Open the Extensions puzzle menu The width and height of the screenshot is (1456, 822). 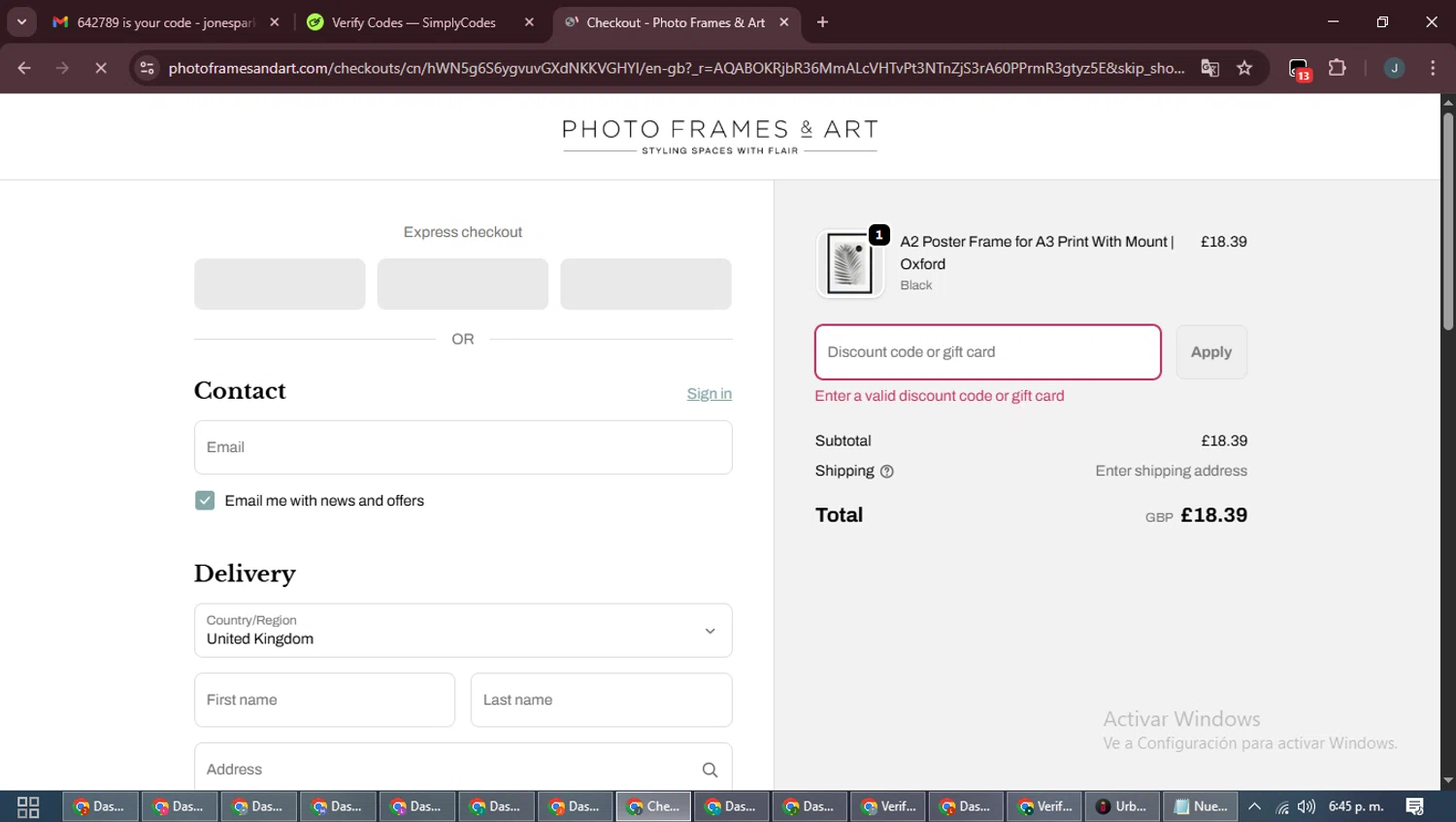[x=1338, y=68]
